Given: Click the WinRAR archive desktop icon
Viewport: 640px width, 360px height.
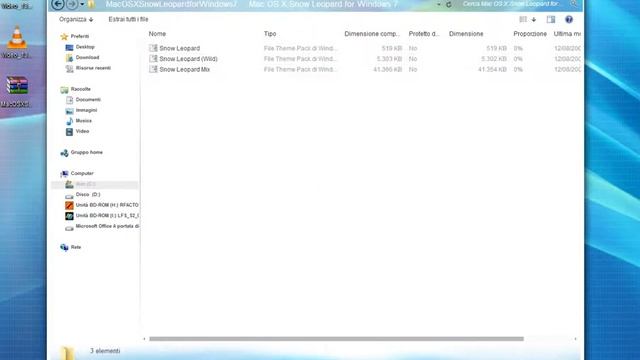Looking at the screenshot, I should [17, 85].
